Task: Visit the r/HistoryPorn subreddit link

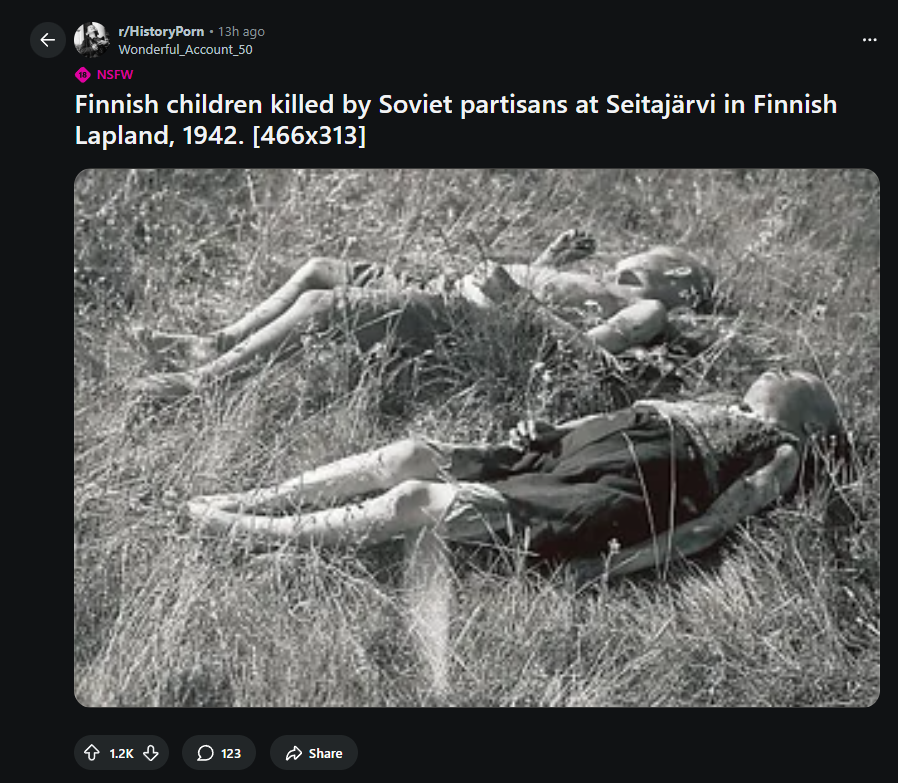Action: pos(161,32)
